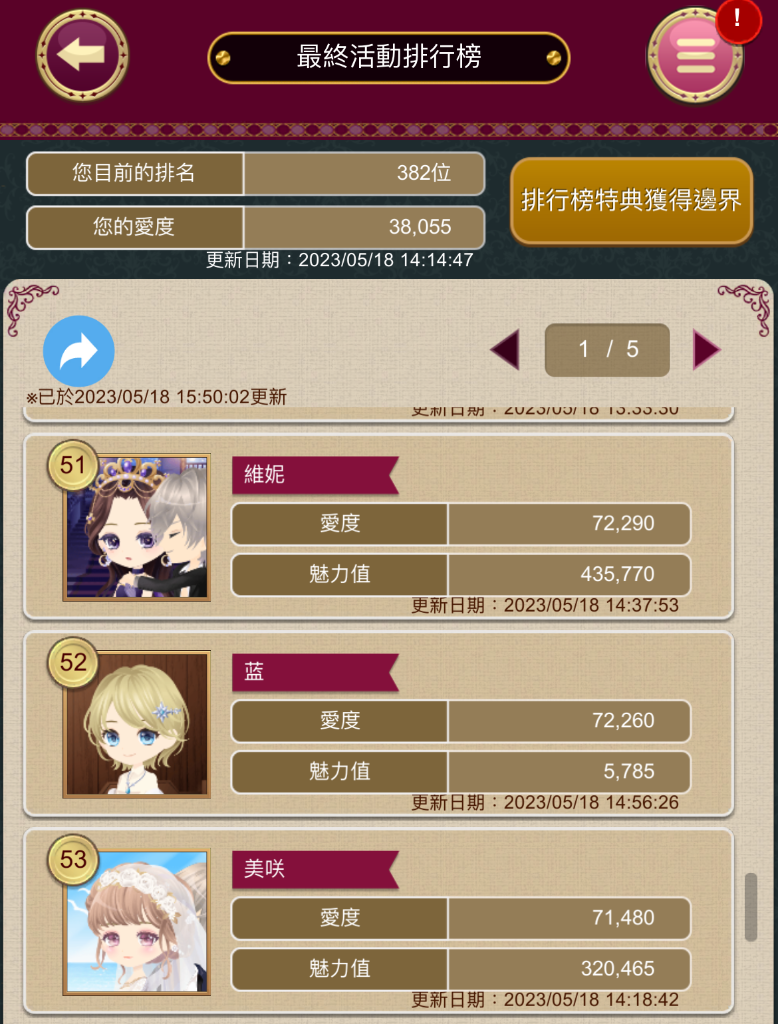
Task: Tap the 您目前的排名 382位 row
Action: [x=255, y=174]
